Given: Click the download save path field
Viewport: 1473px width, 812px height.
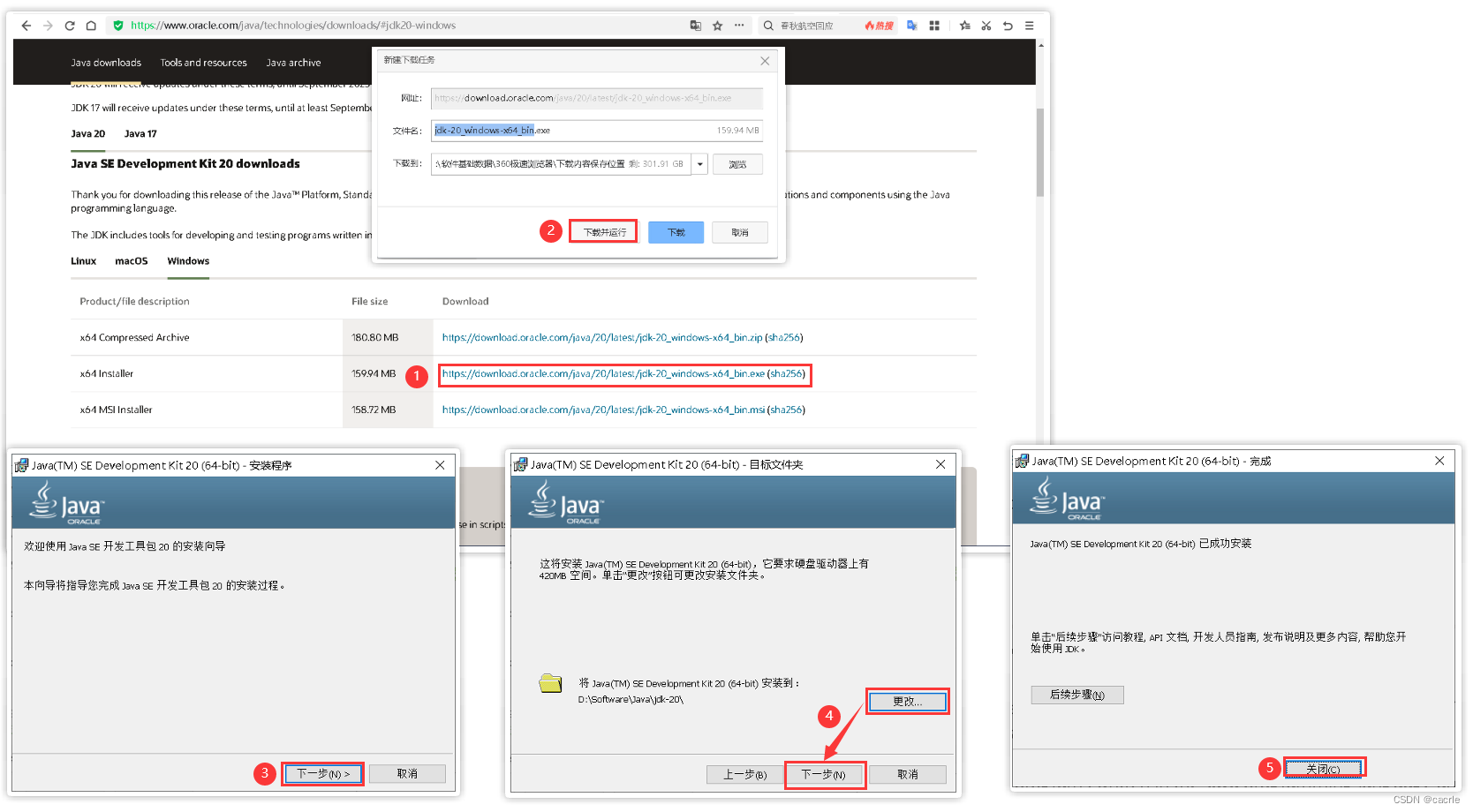Looking at the screenshot, I should 560,164.
